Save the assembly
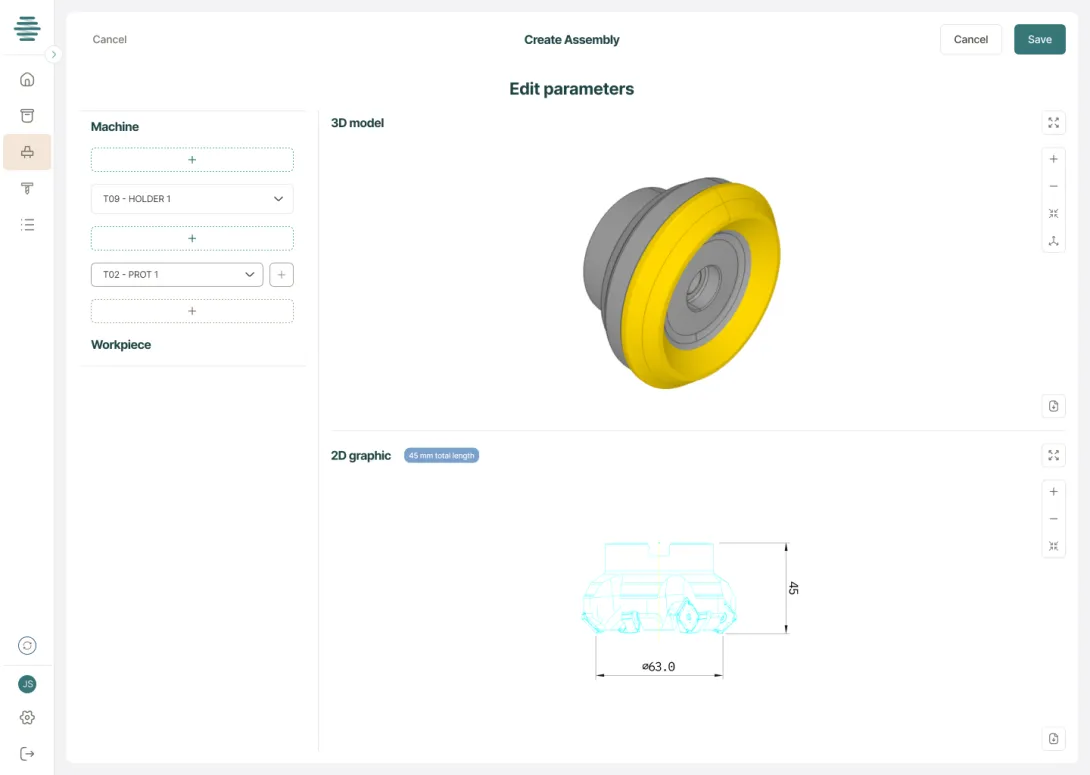 (1039, 40)
